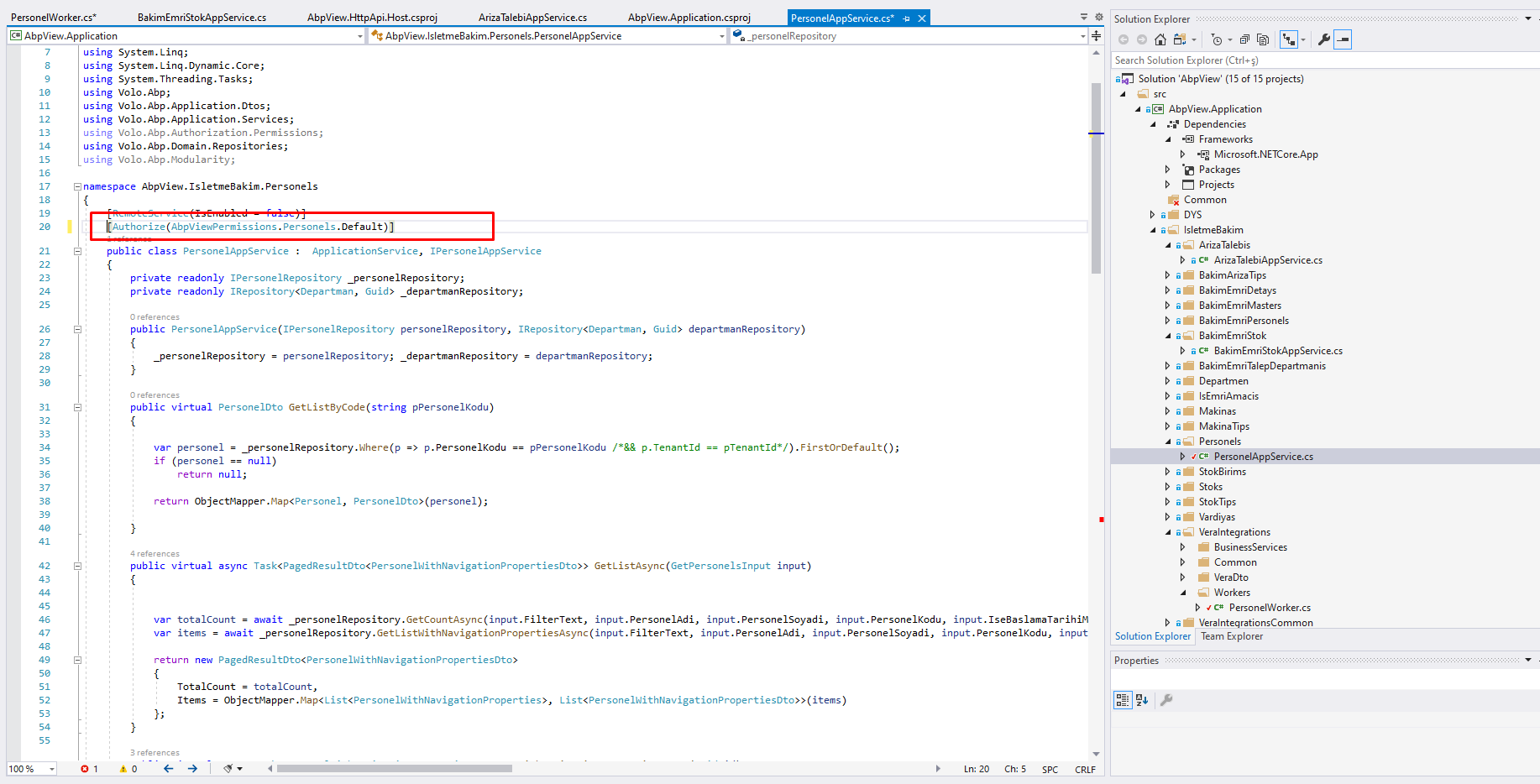The image size is (1540, 784).
Task: Click the error count indicator icon
Action: pyautogui.click(x=85, y=769)
